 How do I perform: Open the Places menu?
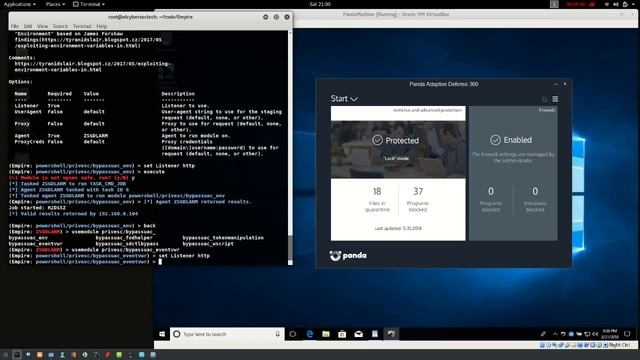pyautogui.click(x=55, y=4)
